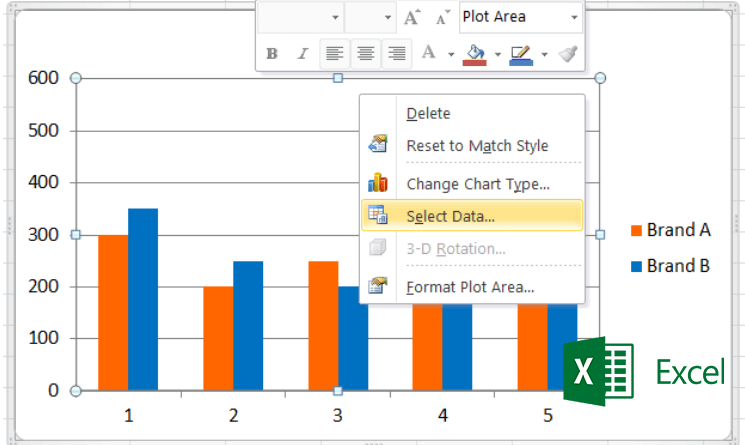Click disabled 3-D Rotation menu entry
745x445 pixels.
pos(472,248)
